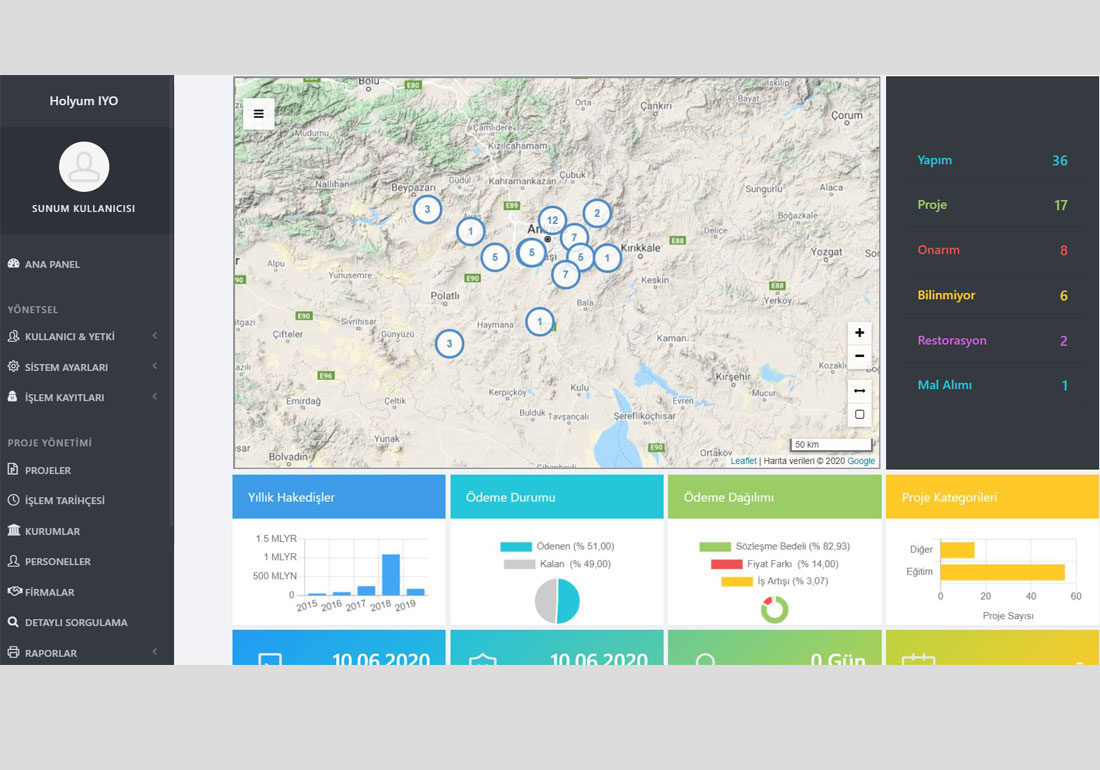Click the Fiyat Farkı red legend swatch
This screenshot has height=770, width=1100.
click(726, 564)
